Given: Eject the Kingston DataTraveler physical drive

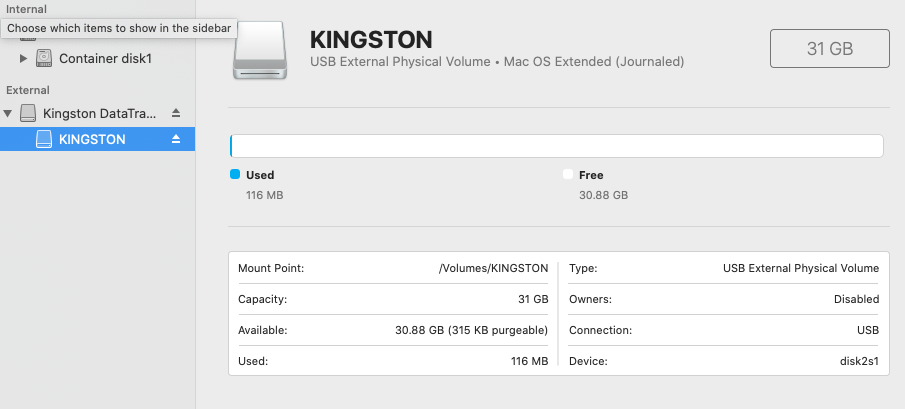Looking at the screenshot, I should (x=176, y=113).
